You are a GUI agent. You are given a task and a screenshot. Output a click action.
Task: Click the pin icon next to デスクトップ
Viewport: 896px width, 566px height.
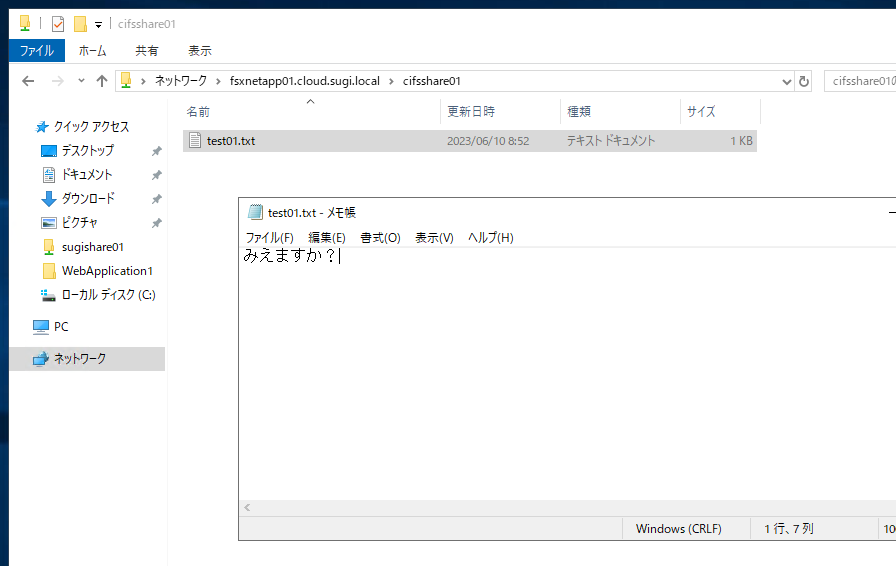point(156,151)
